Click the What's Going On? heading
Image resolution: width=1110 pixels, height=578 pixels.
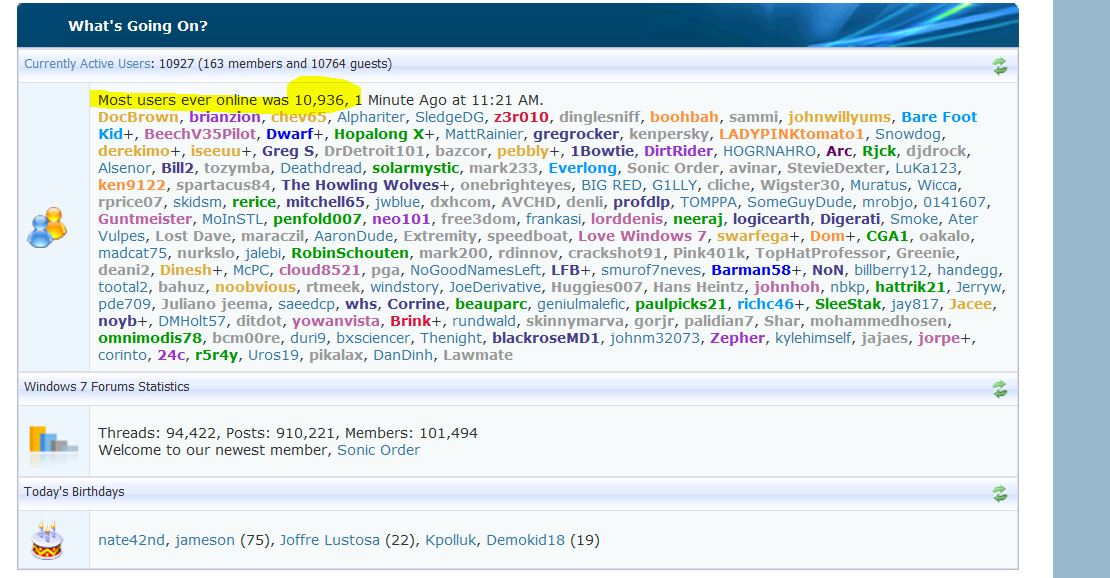138,26
